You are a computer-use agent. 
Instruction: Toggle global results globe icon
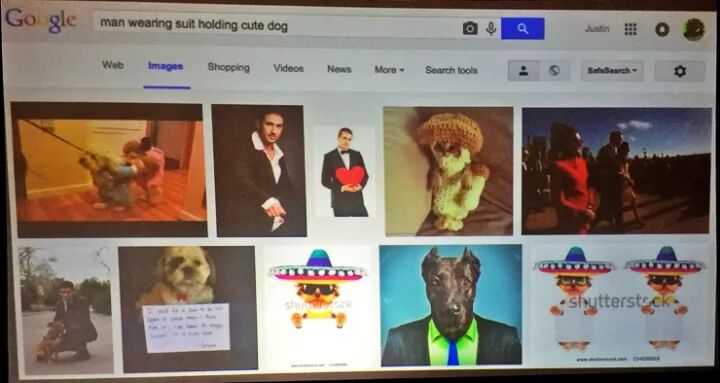click(554, 71)
